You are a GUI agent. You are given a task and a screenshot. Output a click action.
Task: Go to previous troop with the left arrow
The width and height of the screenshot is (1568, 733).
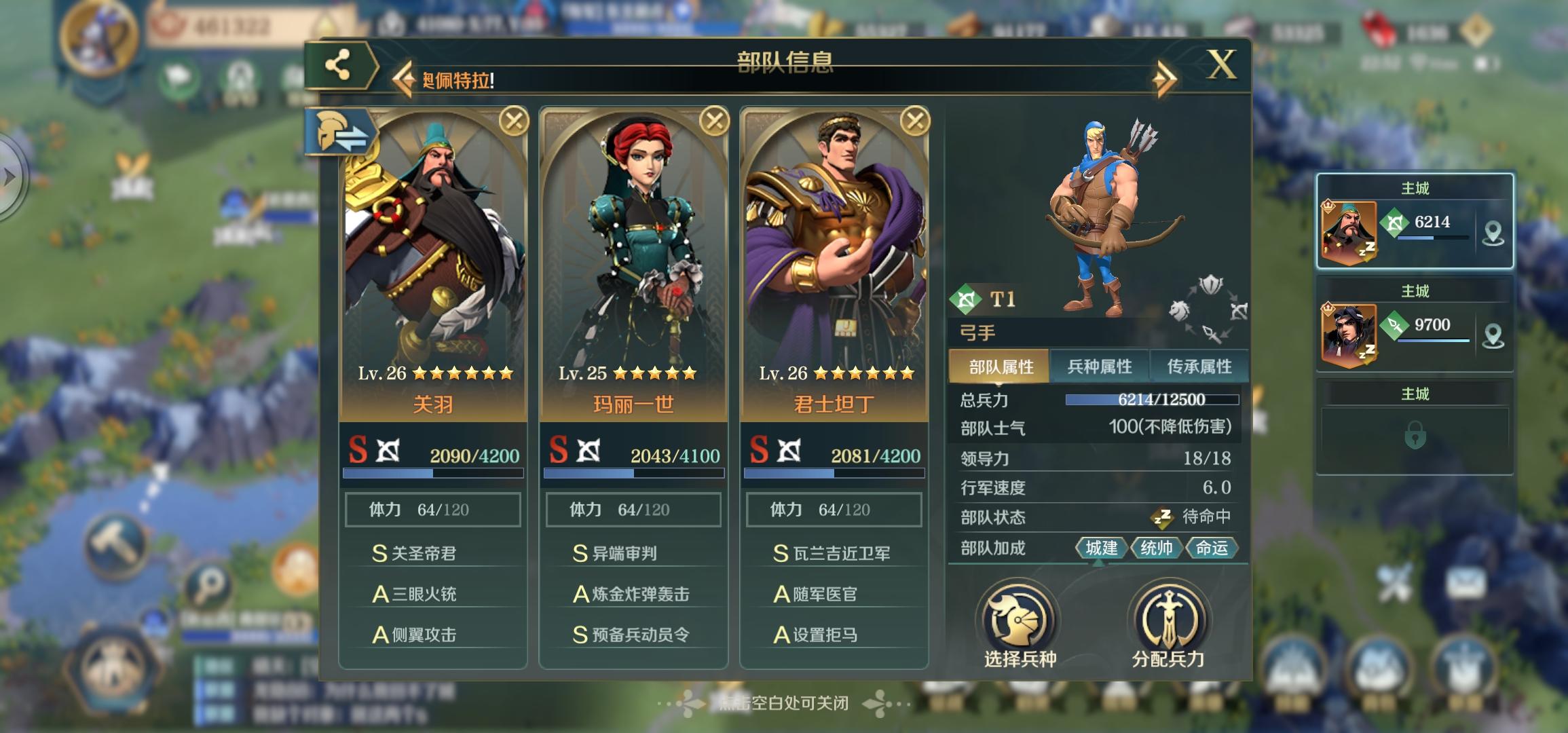[404, 80]
